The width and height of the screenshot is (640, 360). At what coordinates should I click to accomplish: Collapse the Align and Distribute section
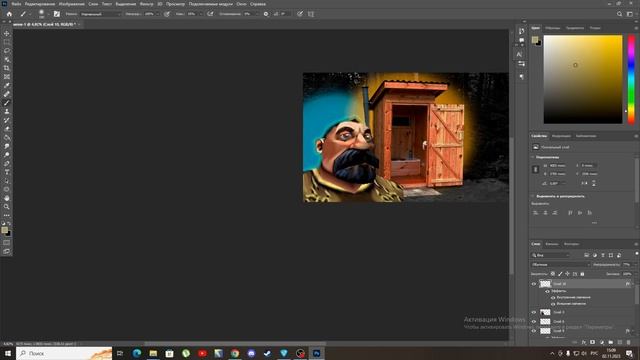click(533, 196)
